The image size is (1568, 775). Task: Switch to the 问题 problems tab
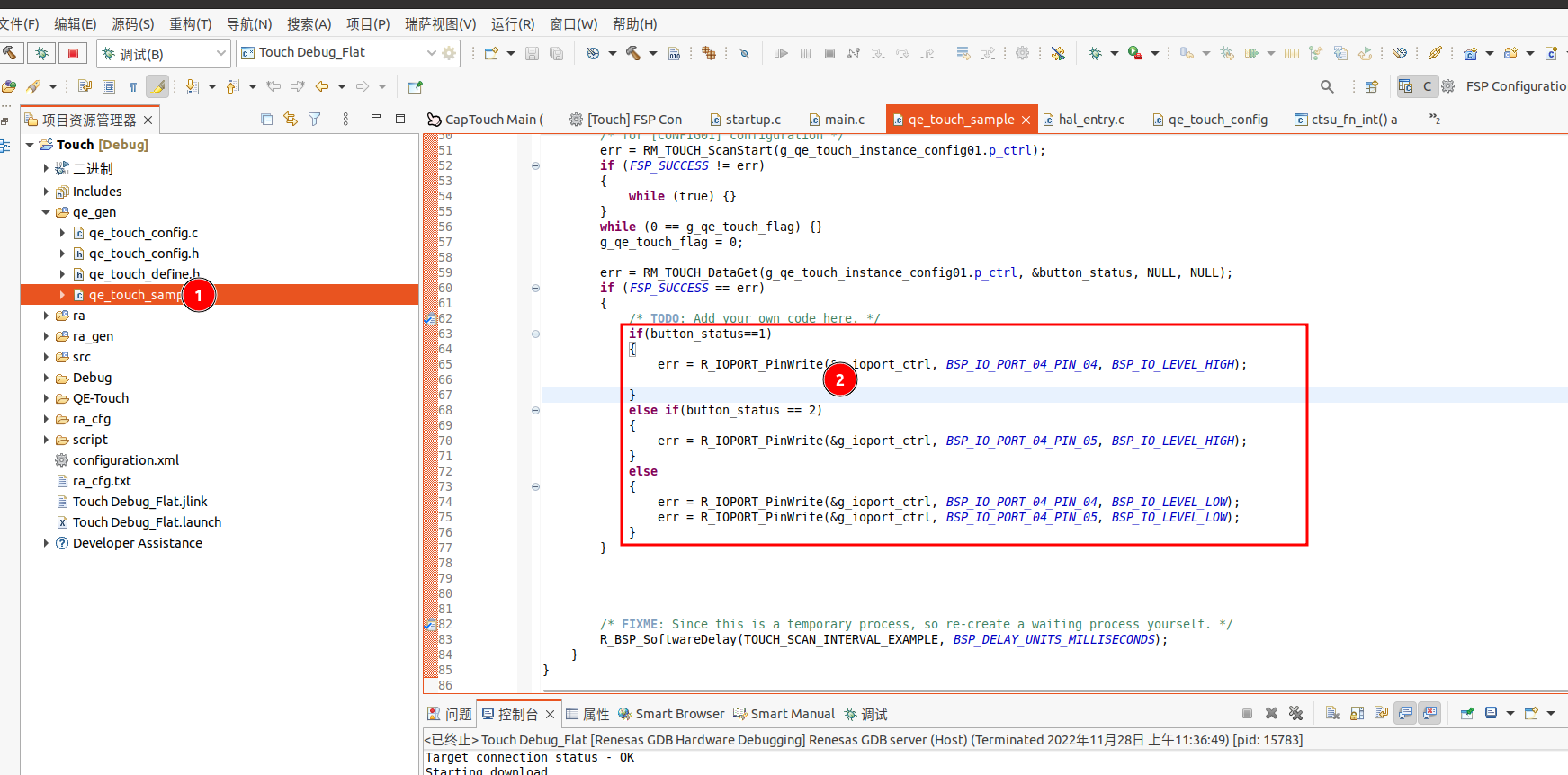[449, 714]
